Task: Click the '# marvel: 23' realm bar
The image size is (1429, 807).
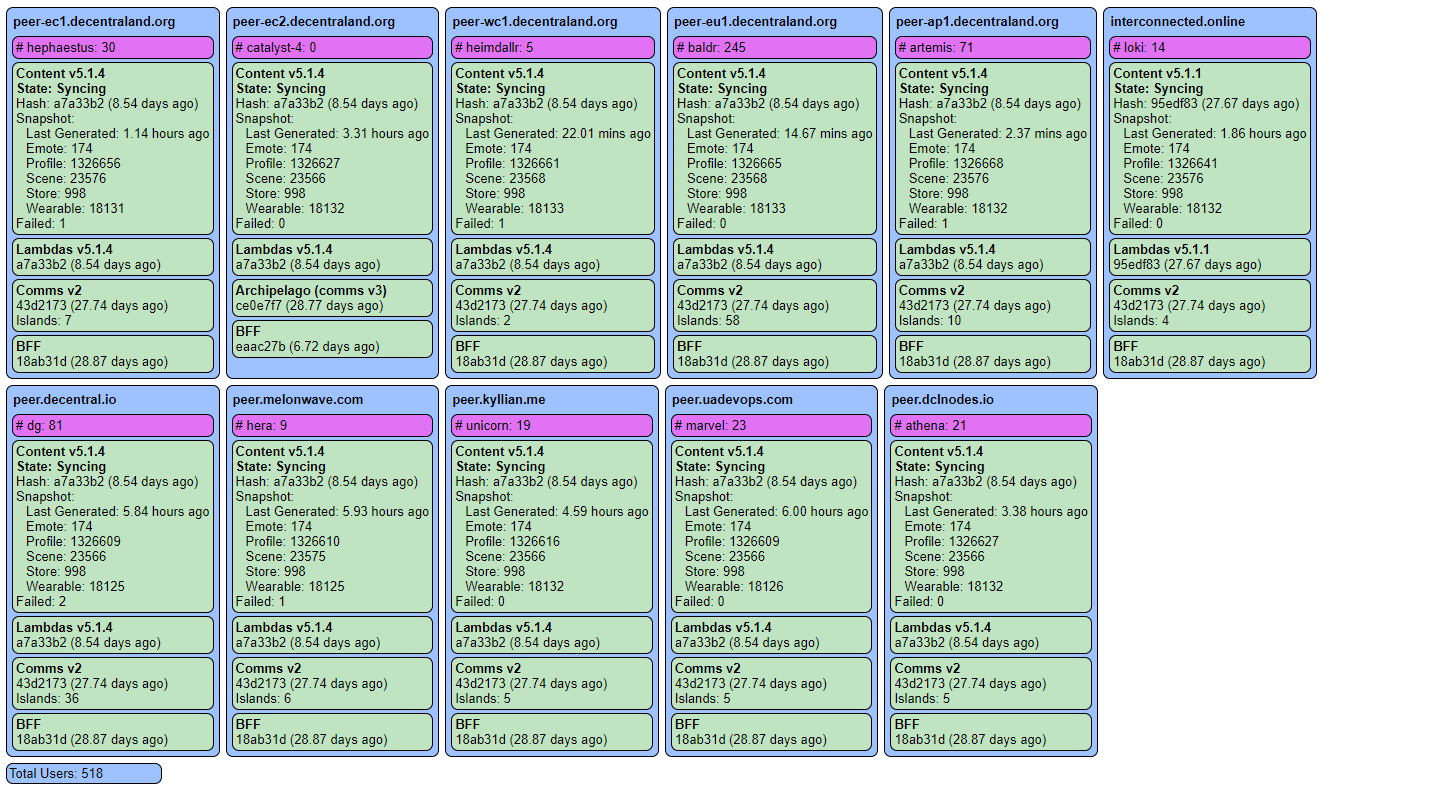Action: [772, 425]
